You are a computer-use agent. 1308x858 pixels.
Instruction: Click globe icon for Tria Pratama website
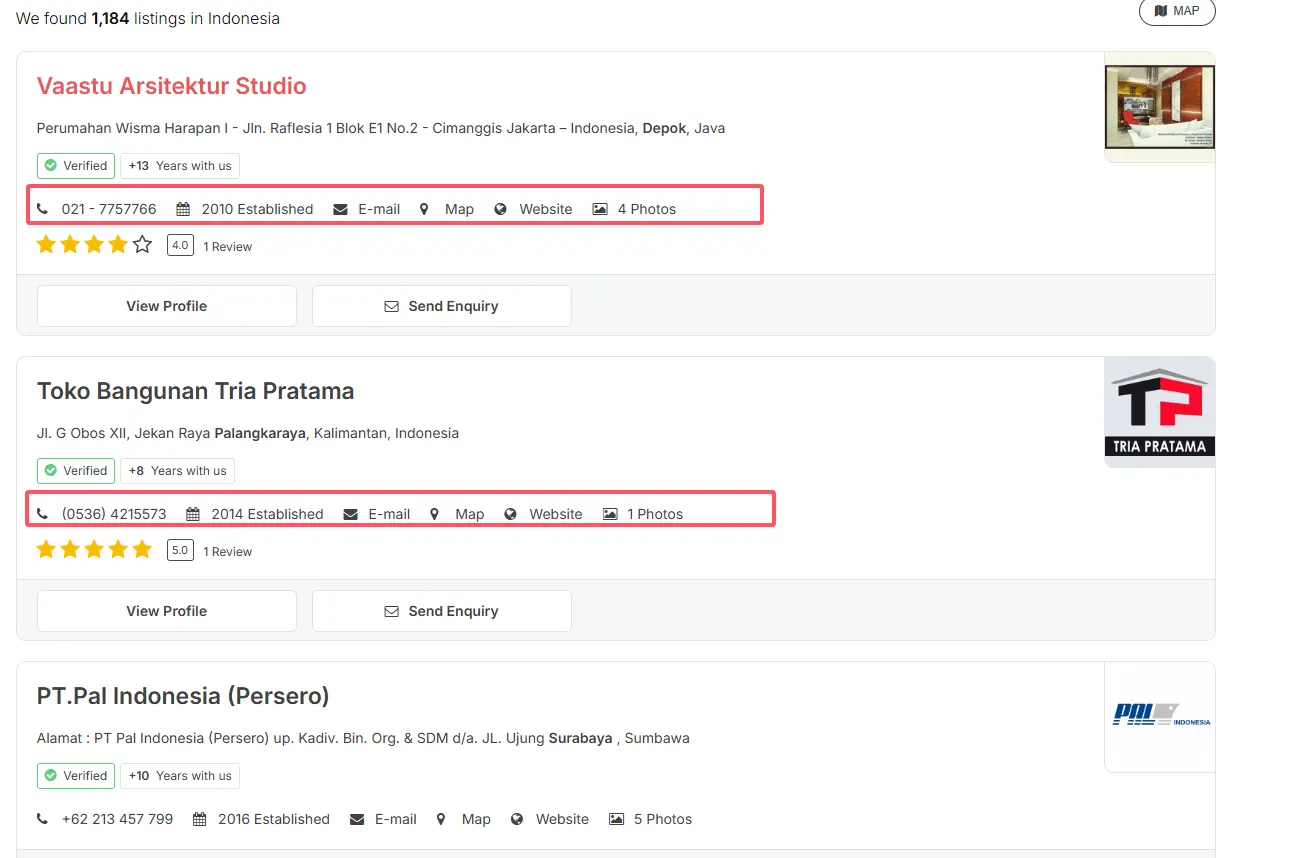[x=511, y=514]
